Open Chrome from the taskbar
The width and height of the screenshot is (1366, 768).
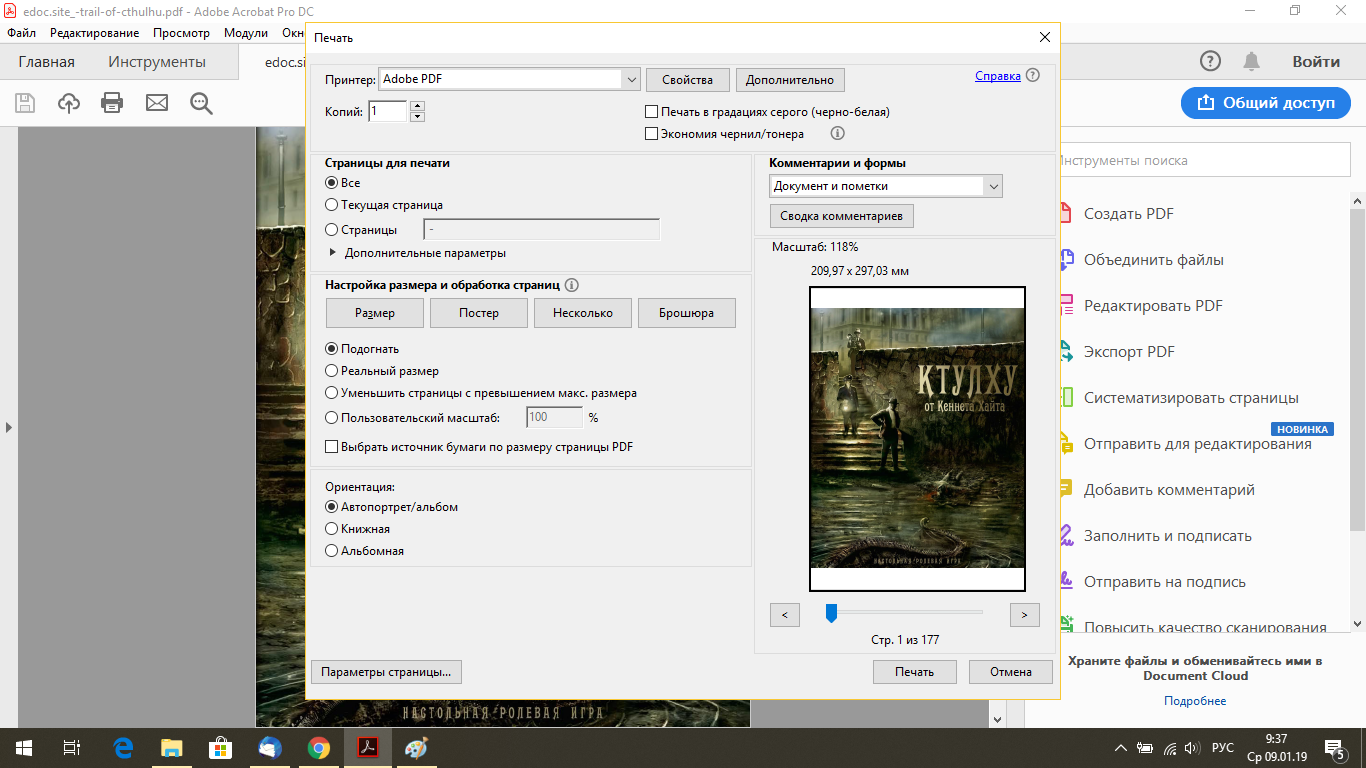[319, 748]
